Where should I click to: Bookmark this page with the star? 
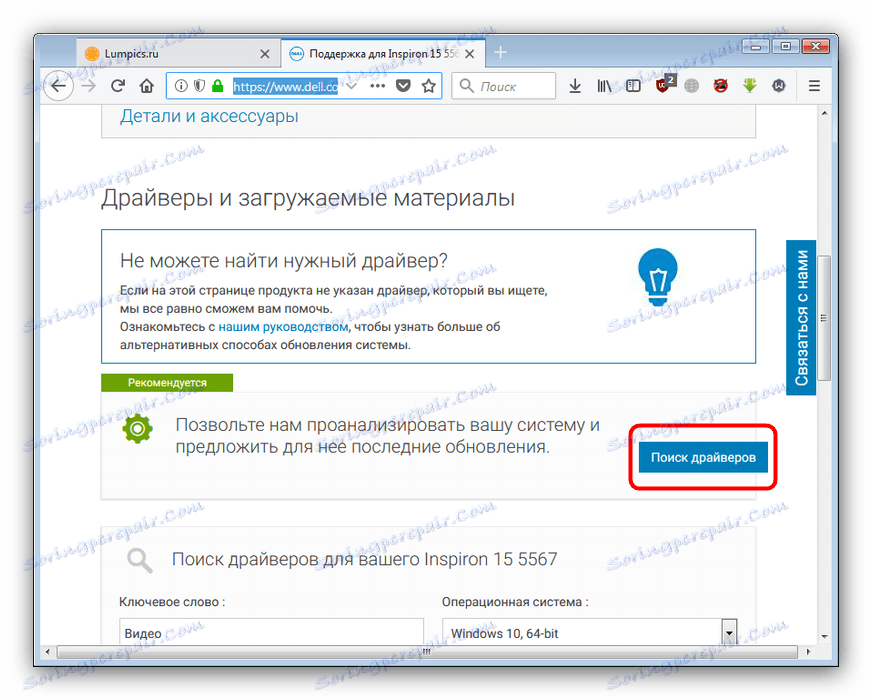pos(428,86)
